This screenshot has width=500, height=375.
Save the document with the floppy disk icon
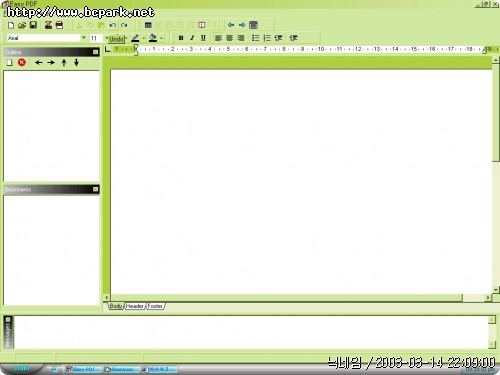33,25
